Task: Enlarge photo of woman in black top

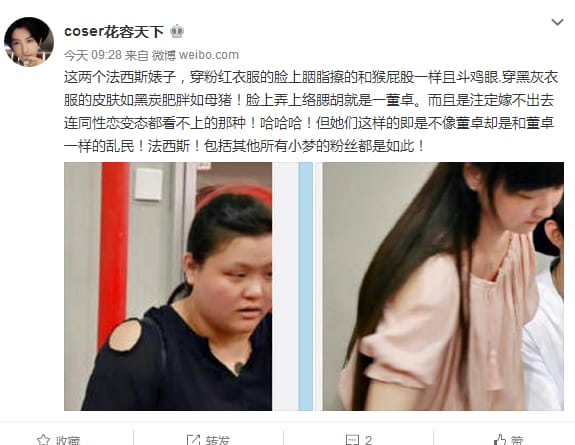Action: tap(168, 286)
